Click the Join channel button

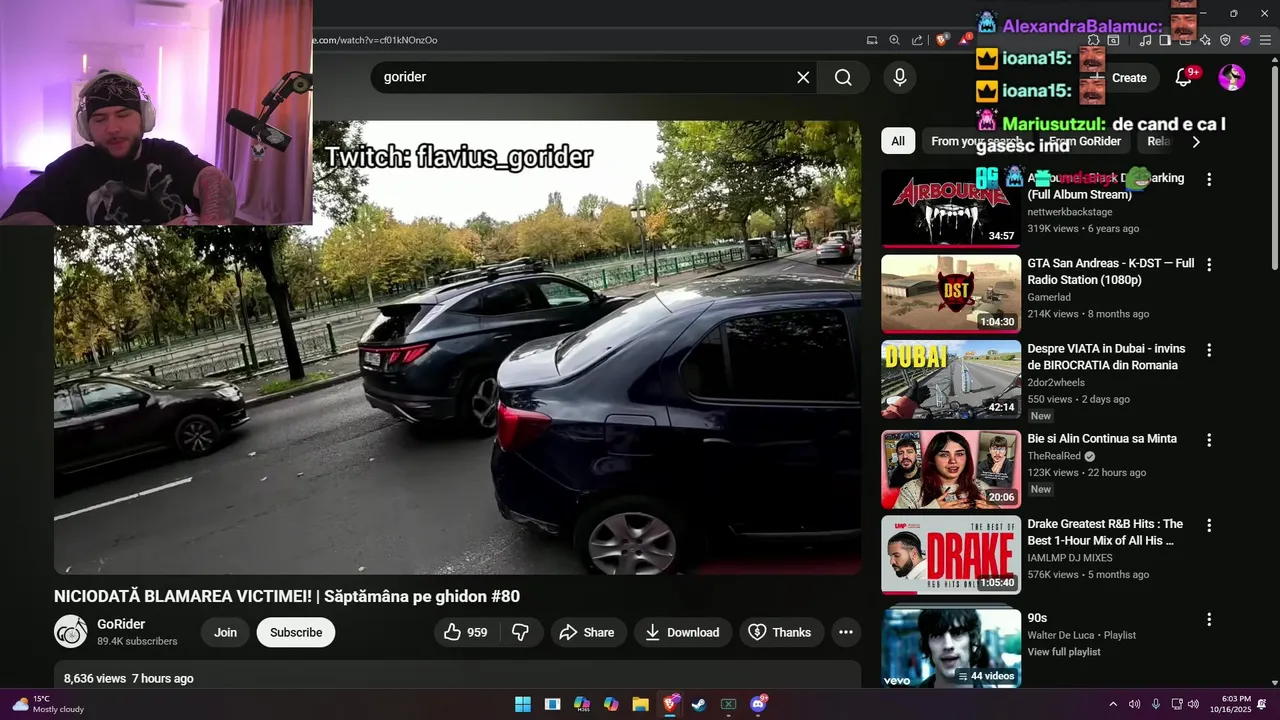pyautogui.click(x=225, y=632)
